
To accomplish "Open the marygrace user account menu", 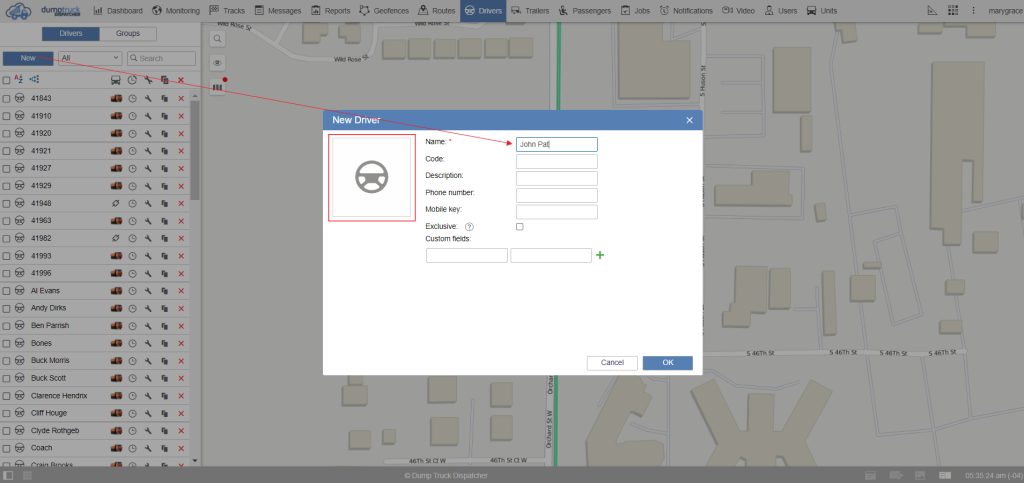I will (1004, 10).
